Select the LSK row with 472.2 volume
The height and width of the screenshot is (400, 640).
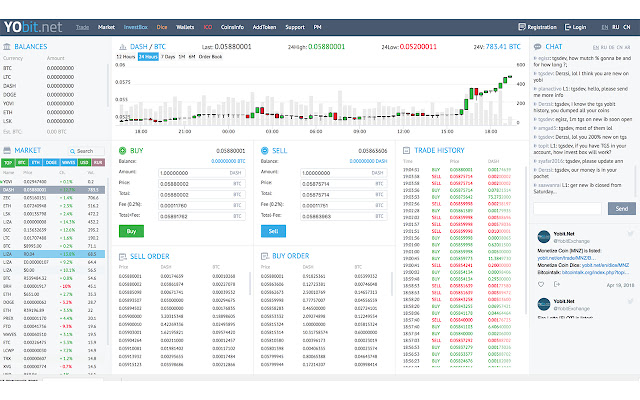53,214
